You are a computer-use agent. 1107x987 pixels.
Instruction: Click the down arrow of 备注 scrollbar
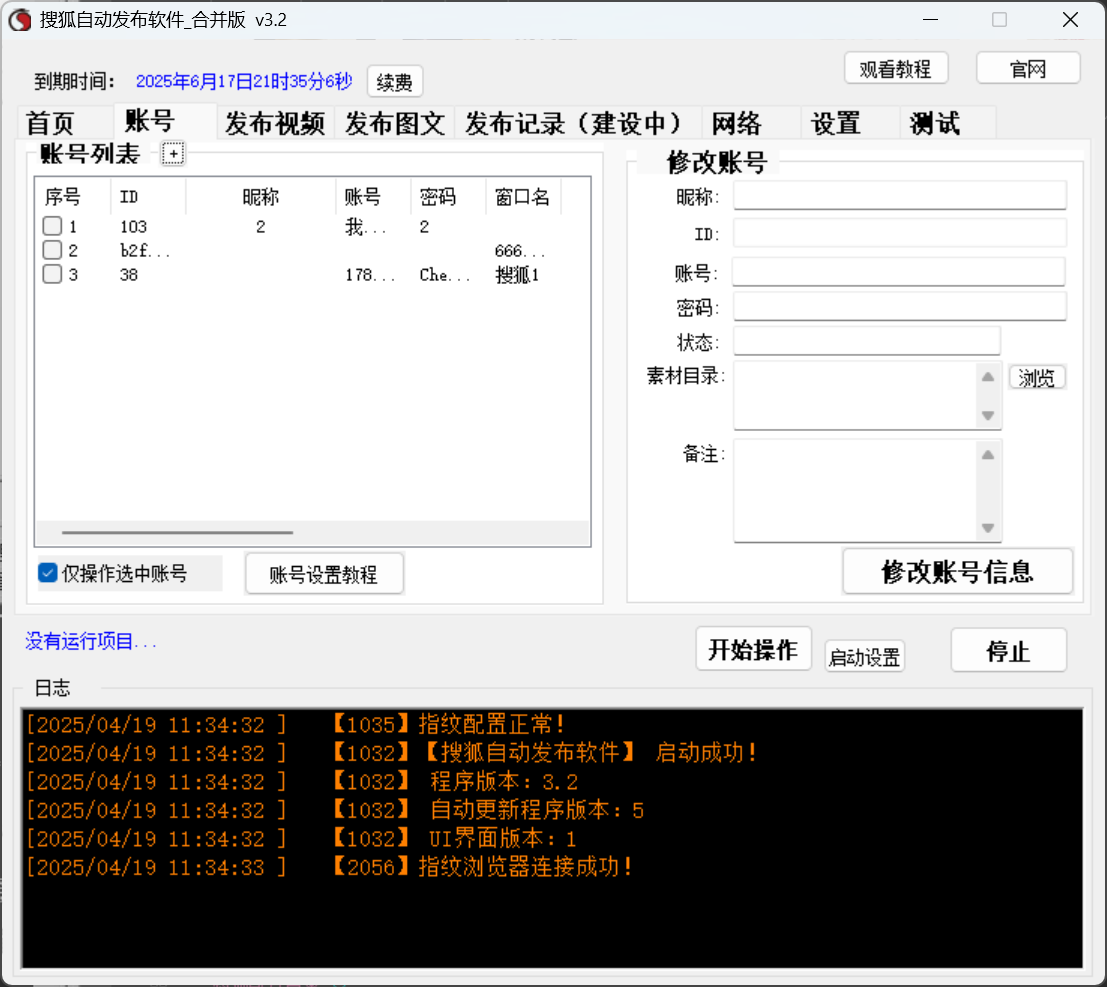988,527
